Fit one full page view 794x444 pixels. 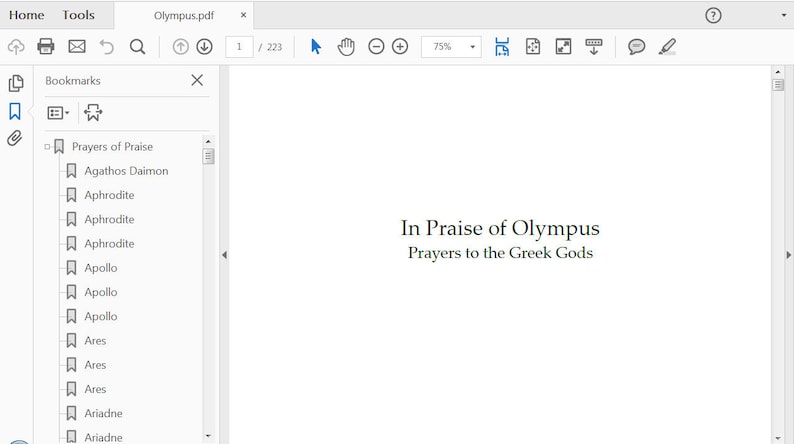click(533, 47)
